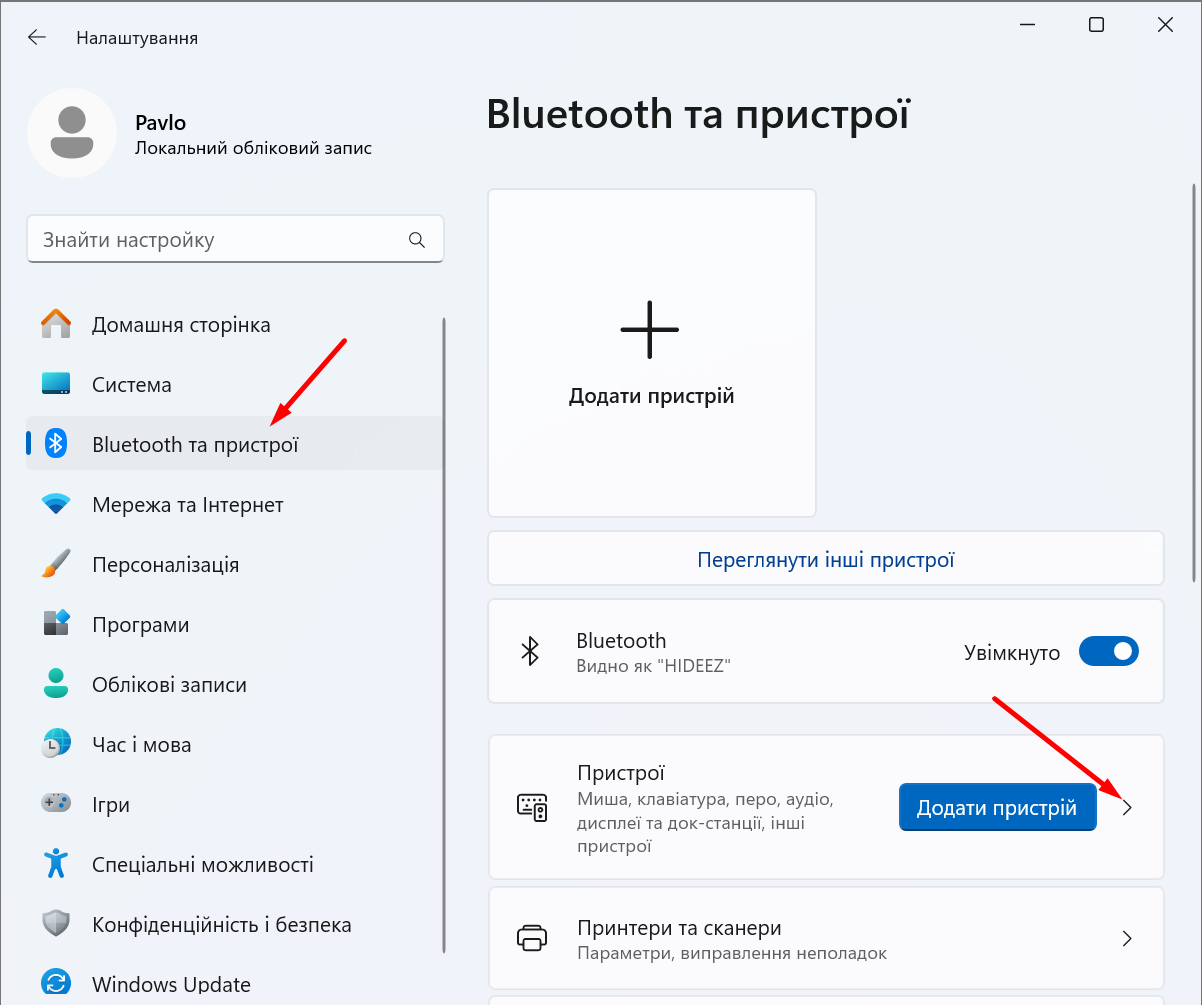Image resolution: width=1202 pixels, height=1005 pixels.
Task: Open Конфіденційність і безпека settings
Action: pyautogui.click(x=221, y=925)
